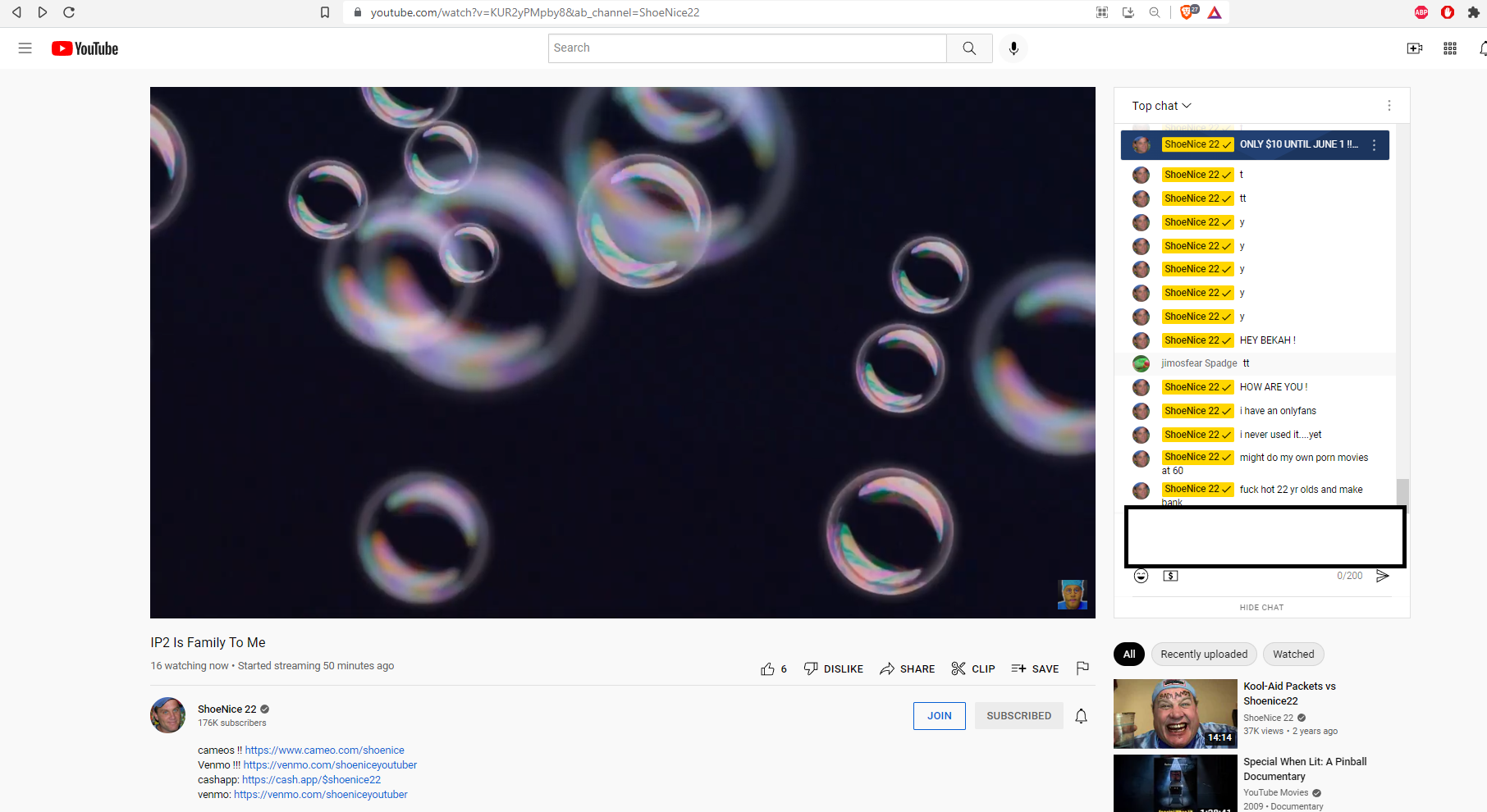
Task: Open the browser downloads icon in the address bar
Action: click(x=1128, y=12)
